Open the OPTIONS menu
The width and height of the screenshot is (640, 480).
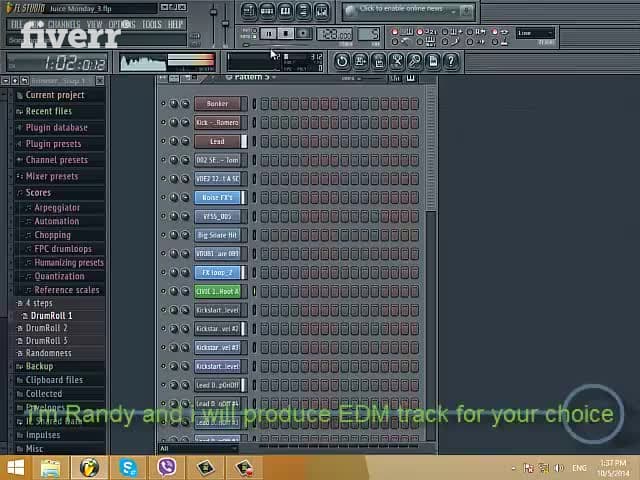point(122,24)
